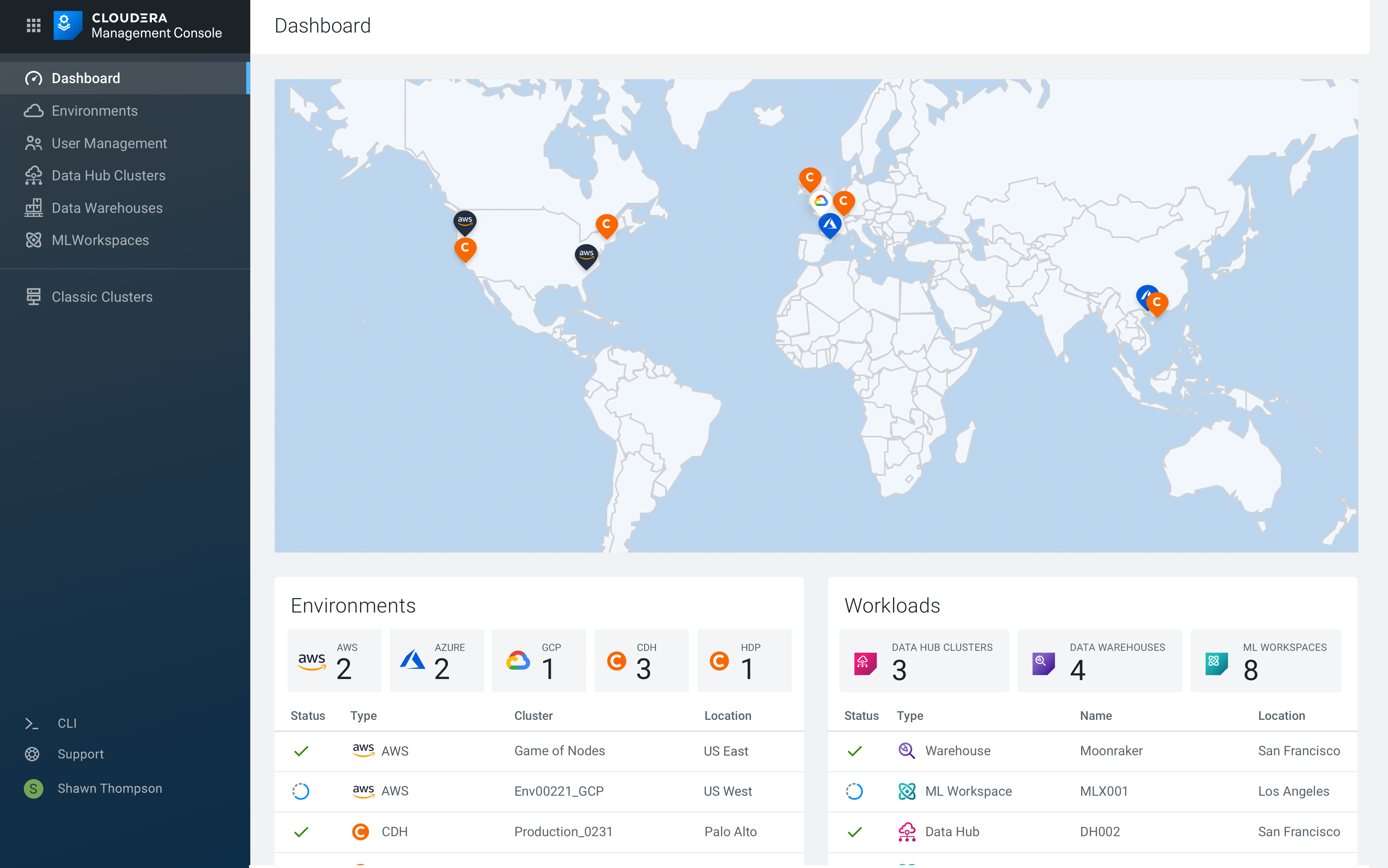
Task: Click the User Management people icon
Action: 33,143
